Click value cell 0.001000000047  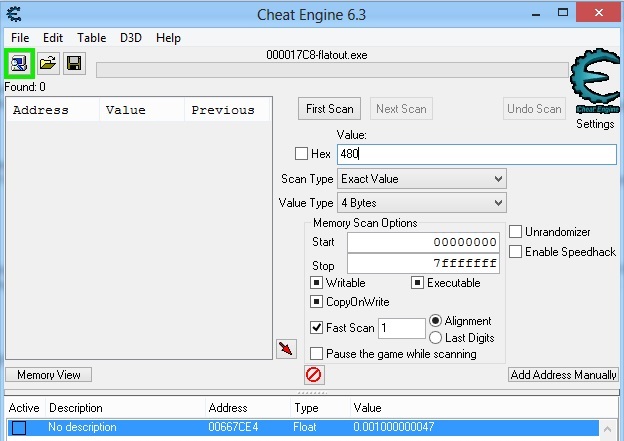394,427
